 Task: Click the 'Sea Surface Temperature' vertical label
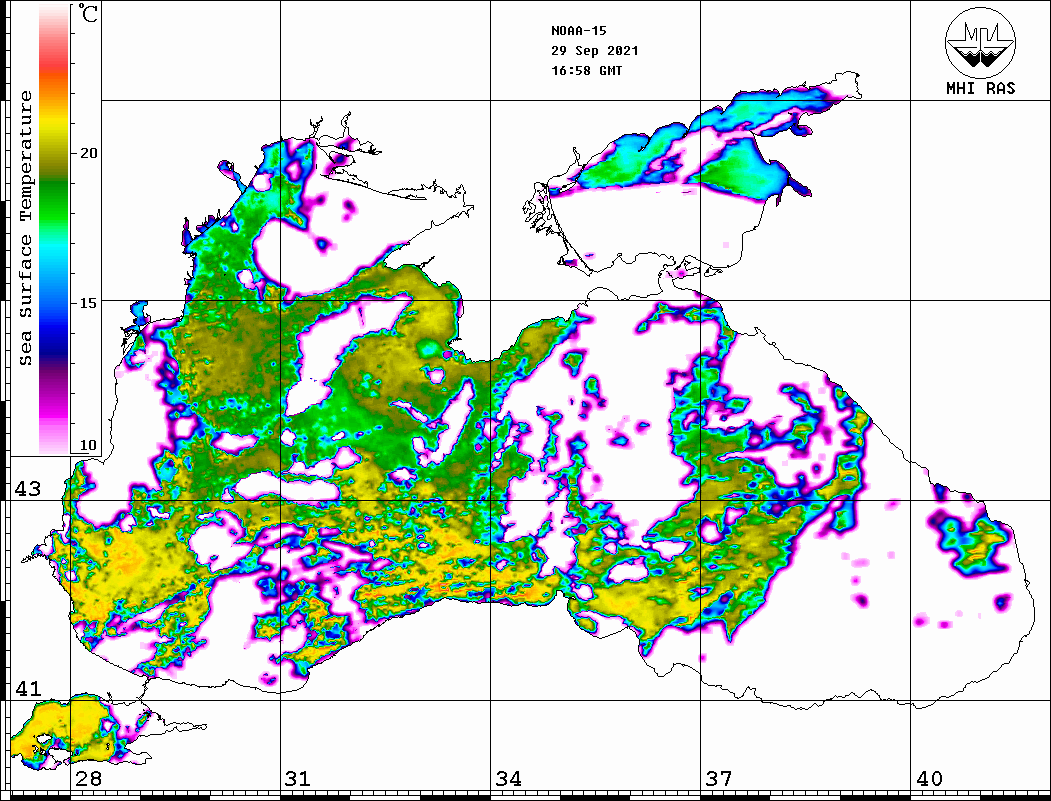[25, 228]
